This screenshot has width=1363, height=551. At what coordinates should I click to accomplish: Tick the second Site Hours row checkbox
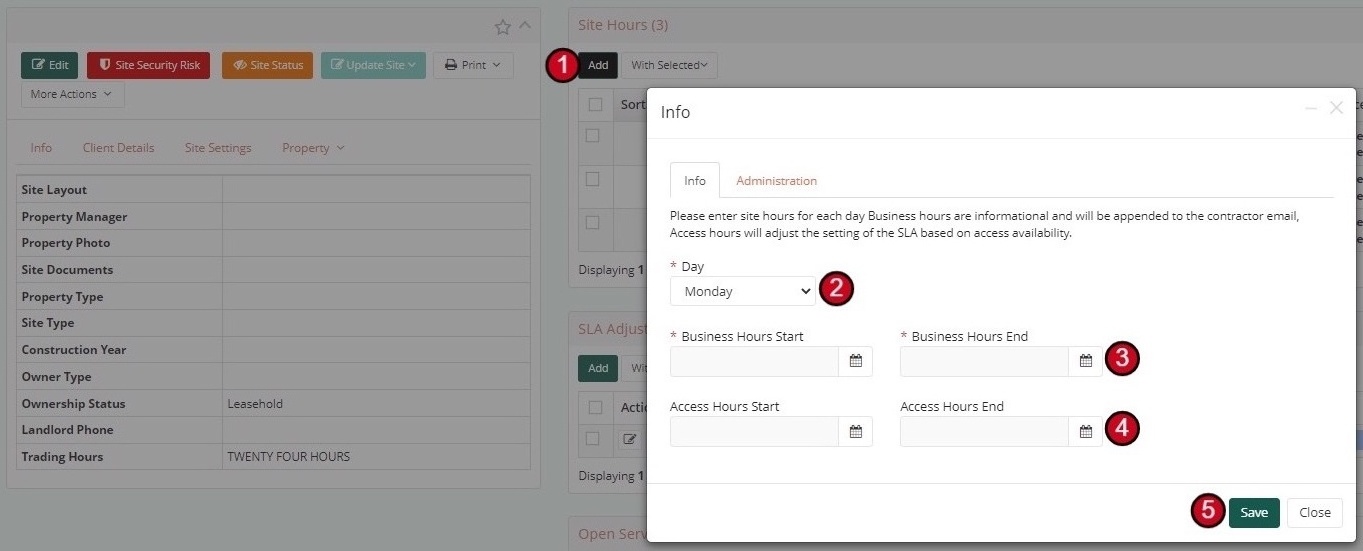click(x=593, y=179)
